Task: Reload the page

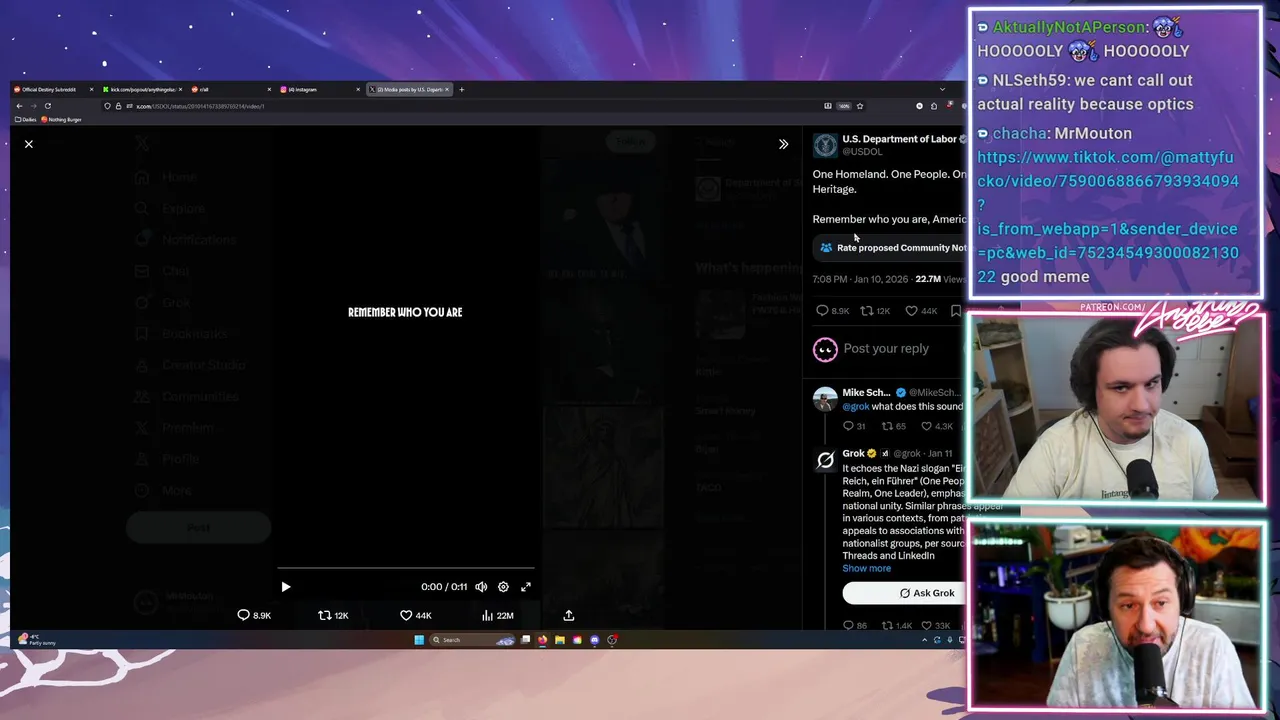Action: click(47, 106)
